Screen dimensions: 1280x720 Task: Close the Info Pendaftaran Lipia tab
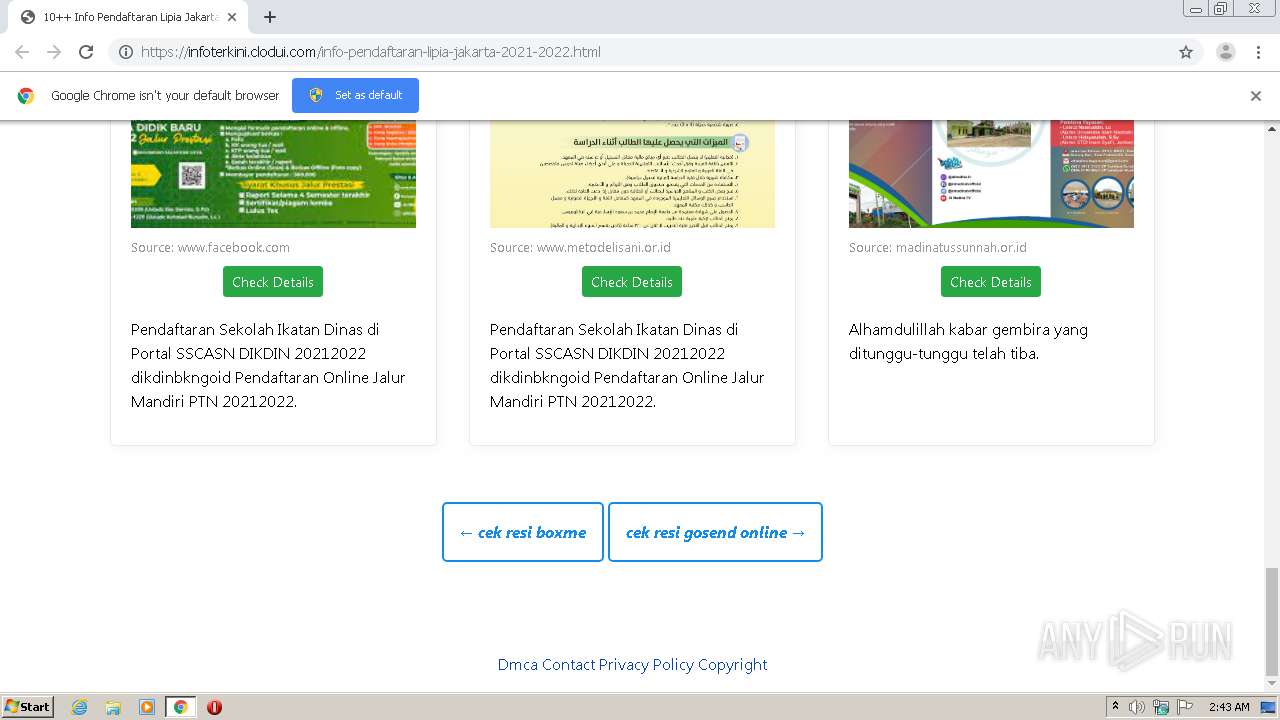[231, 17]
